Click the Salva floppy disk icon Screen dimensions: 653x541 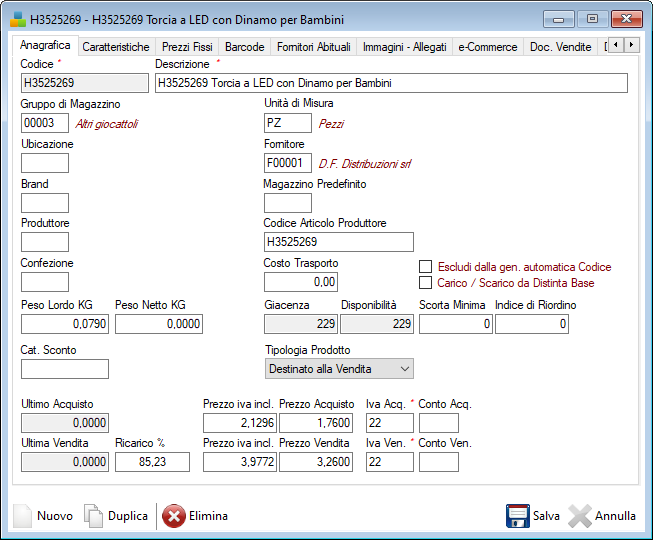517,516
